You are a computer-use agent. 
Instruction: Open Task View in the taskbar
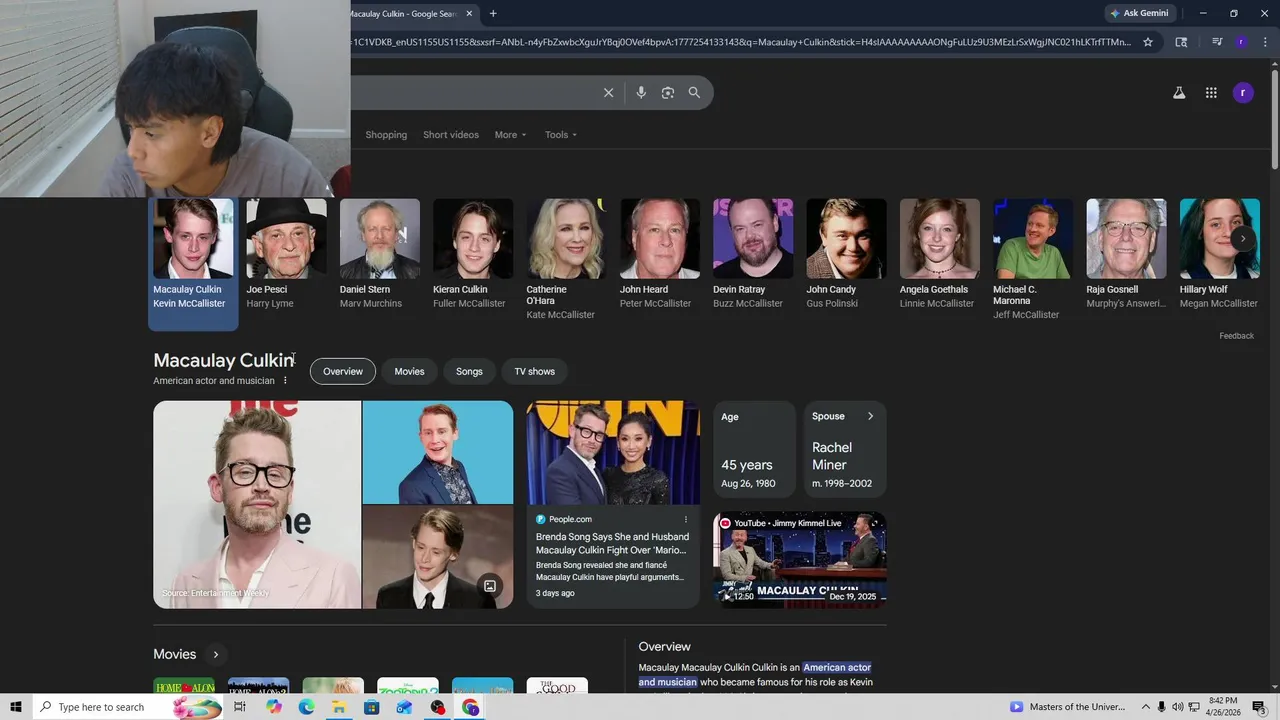(240, 707)
